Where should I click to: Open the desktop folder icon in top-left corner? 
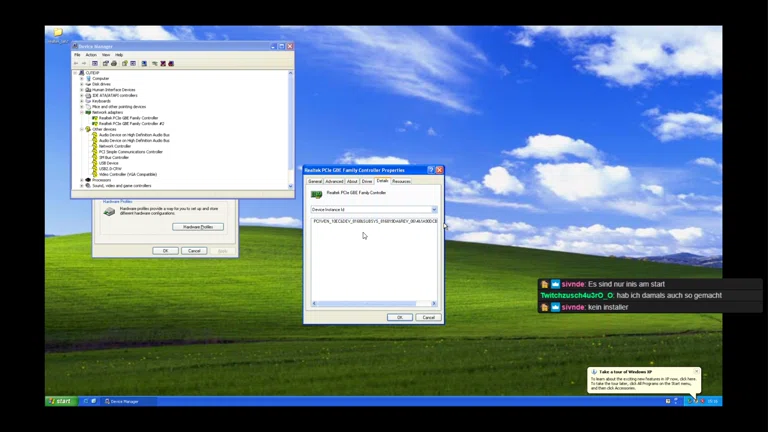coord(58,33)
